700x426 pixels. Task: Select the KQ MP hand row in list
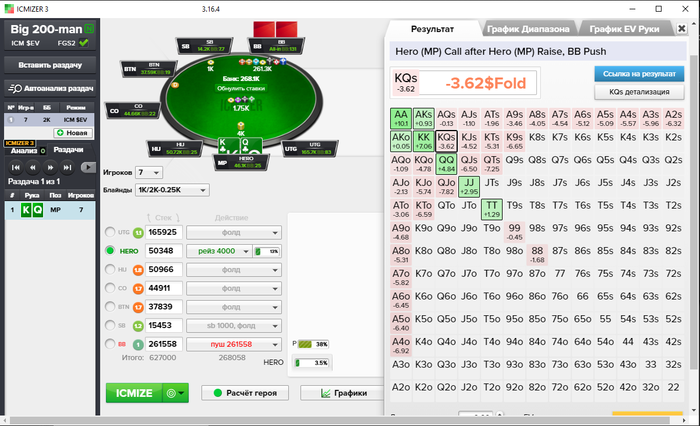[50, 210]
